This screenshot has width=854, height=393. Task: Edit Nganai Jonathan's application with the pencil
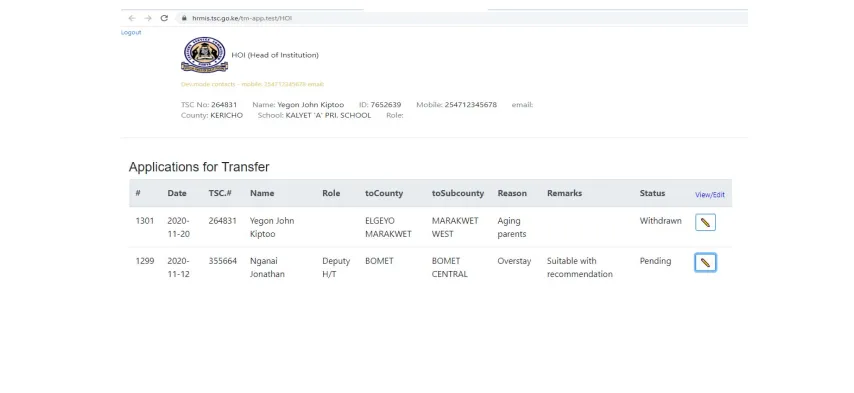pyautogui.click(x=705, y=262)
